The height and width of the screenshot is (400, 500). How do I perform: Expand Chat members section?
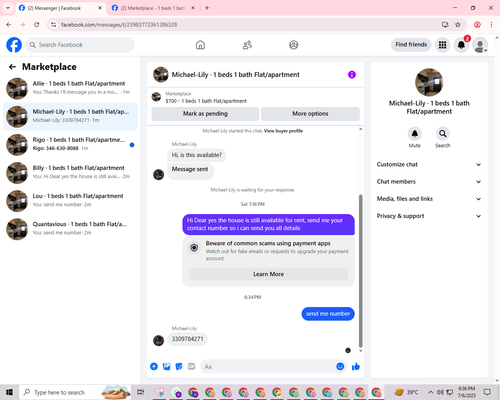(x=429, y=182)
